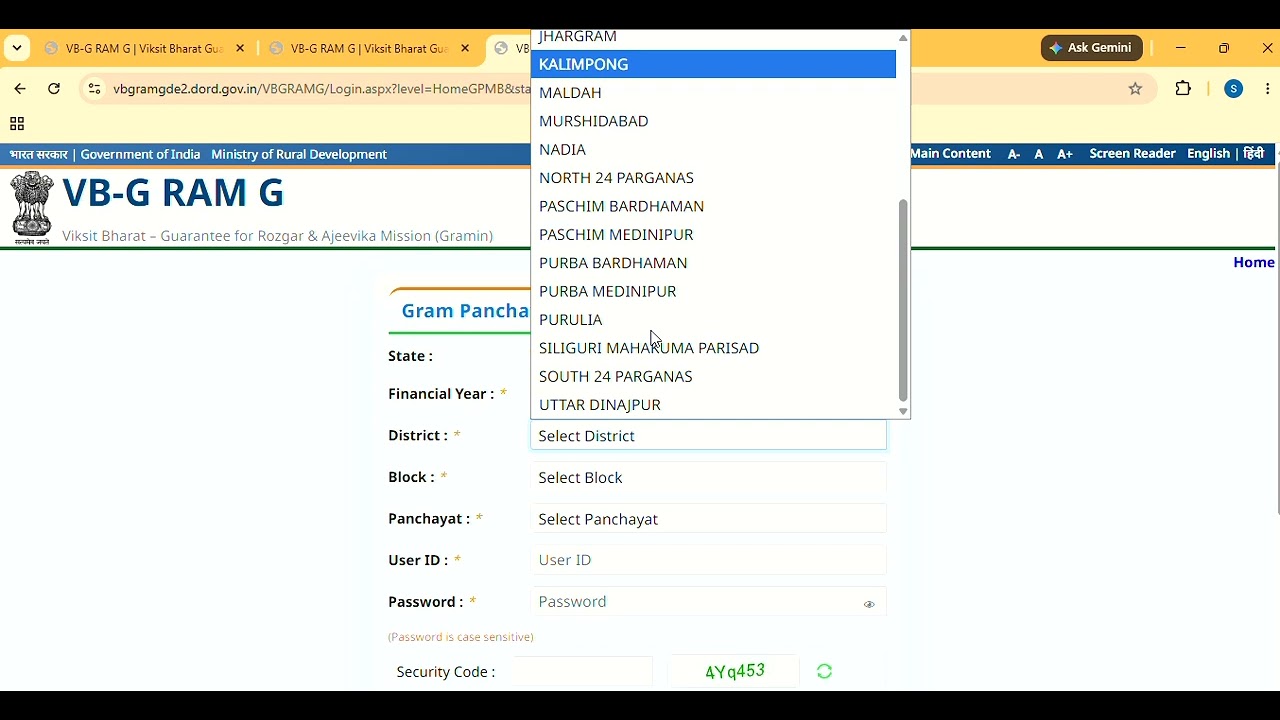Go back to the previous page
This screenshot has width=1280, height=720.
coord(20,89)
